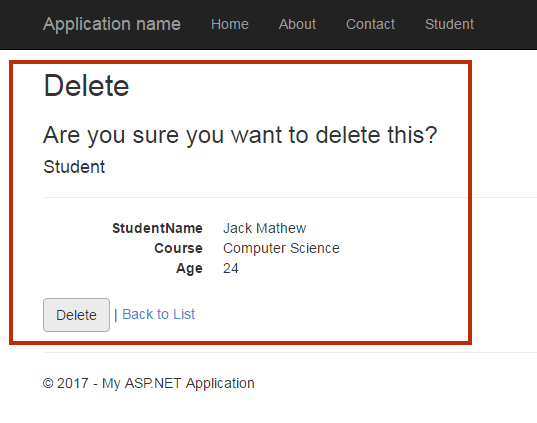Image resolution: width=537 pixels, height=423 pixels.
Task: Select the Contact navbar item
Action: (370, 24)
